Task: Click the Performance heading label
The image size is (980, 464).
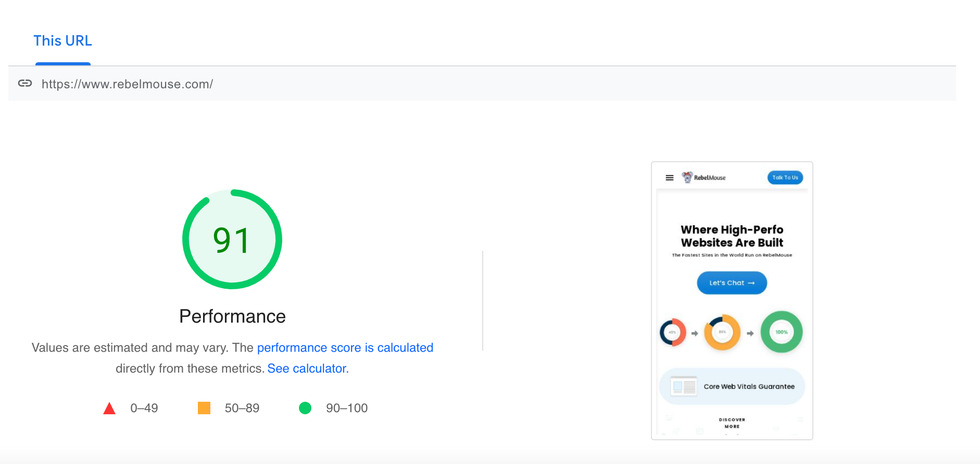Action: point(232,316)
